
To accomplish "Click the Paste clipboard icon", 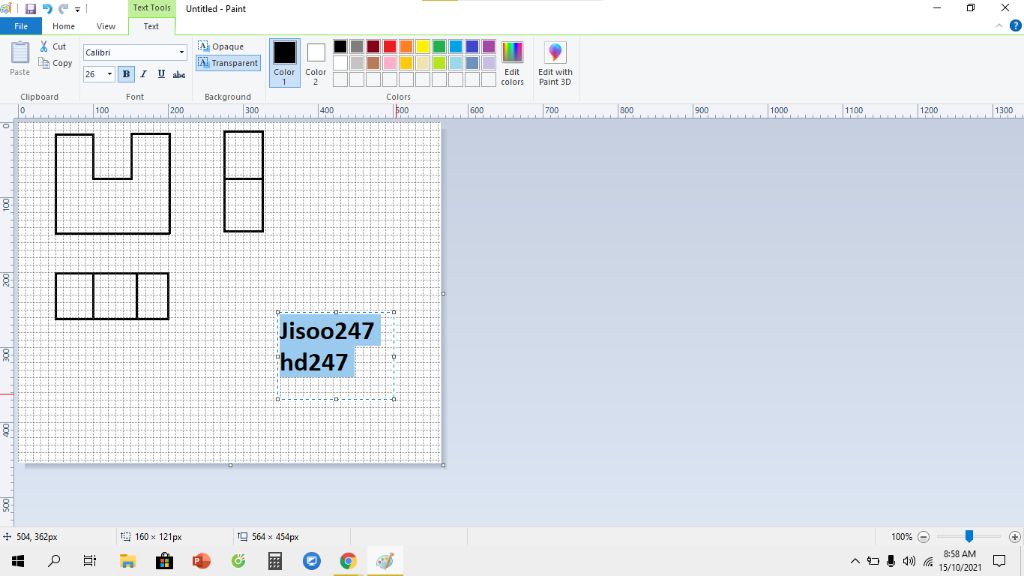I will (x=20, y=58).
